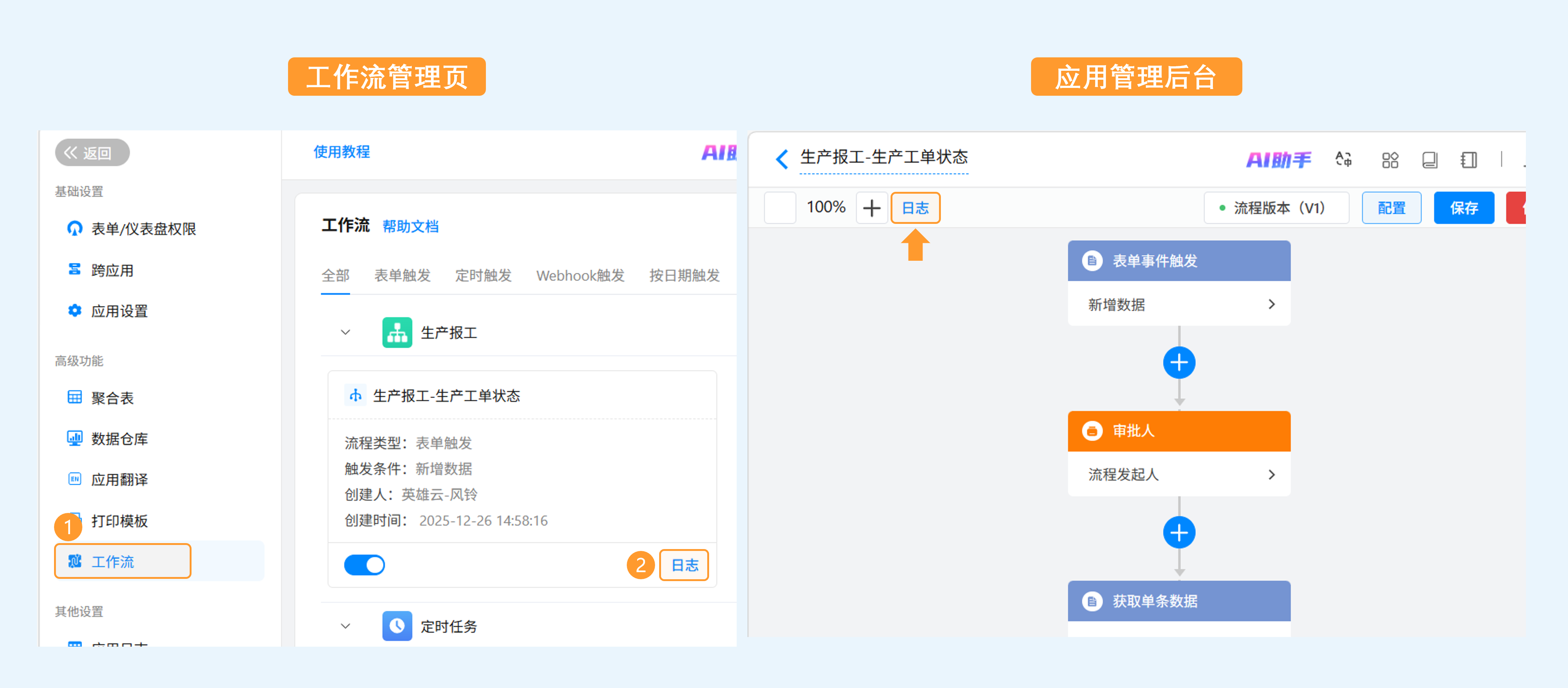Click zoom-in plus next to 100%
Image resolution: width=1568 pixels, height=688 pixels.
pyautogui.click(x=872, y=208)
